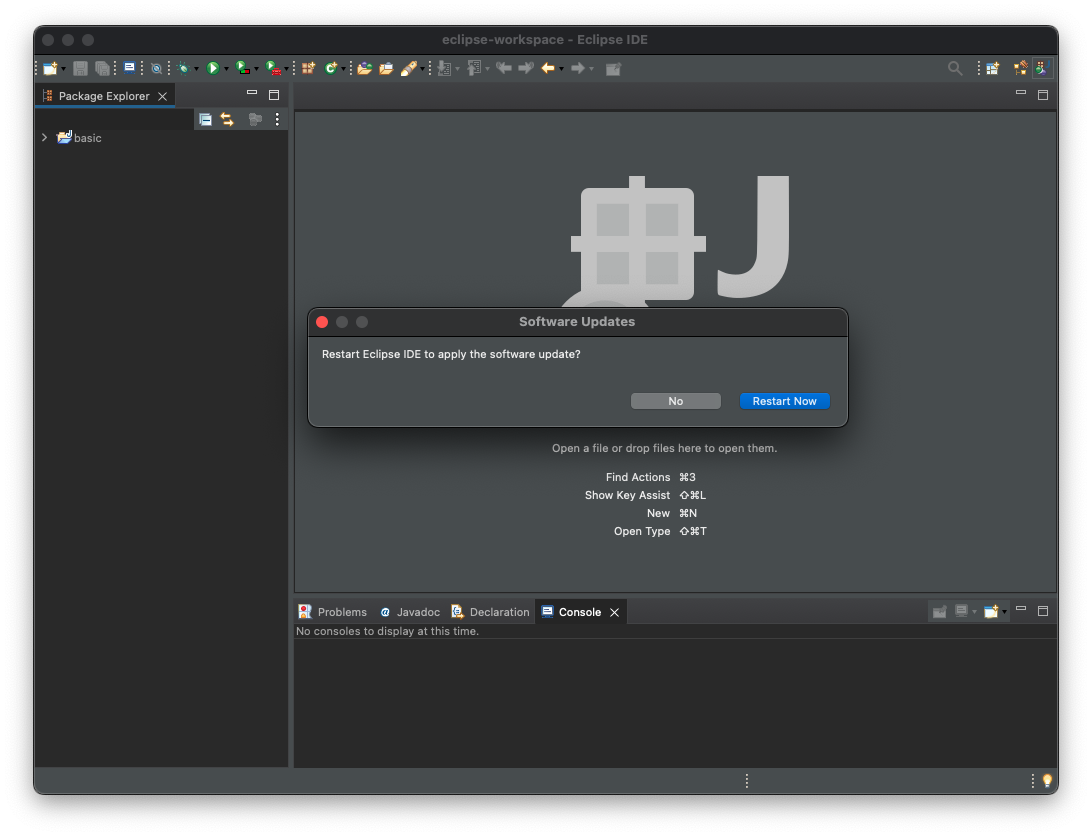Switch to the Java Browsing perspective icon

[x=1020, y=68]
